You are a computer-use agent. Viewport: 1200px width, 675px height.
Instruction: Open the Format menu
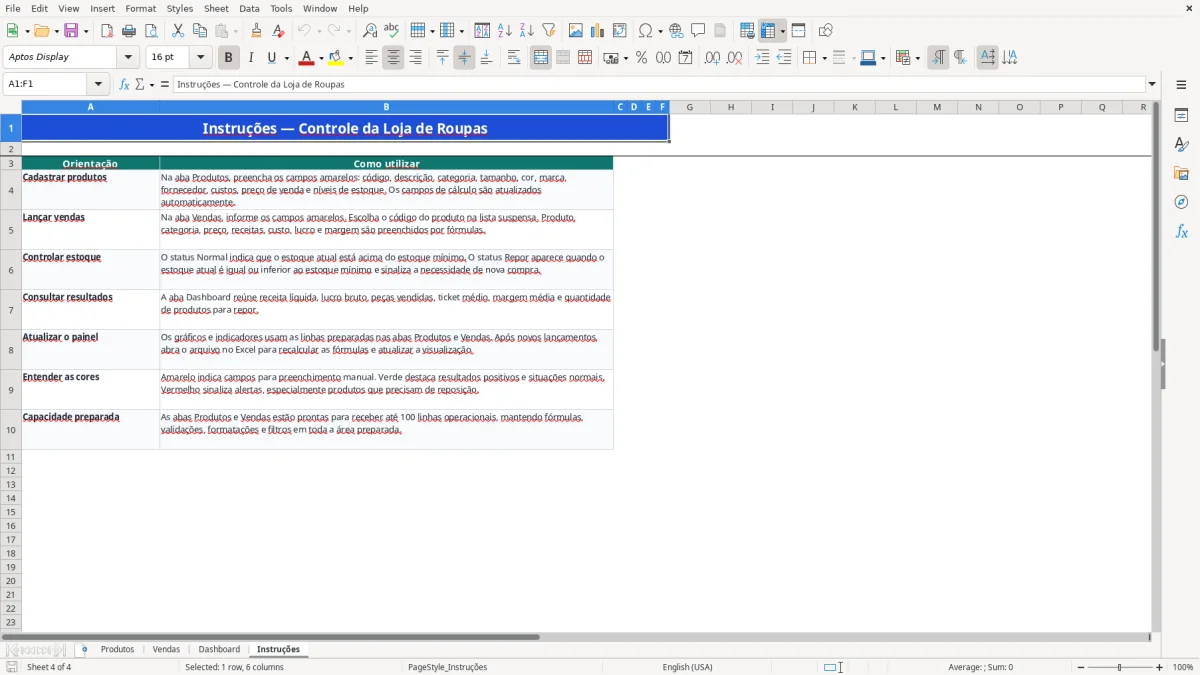pos(140,8)
